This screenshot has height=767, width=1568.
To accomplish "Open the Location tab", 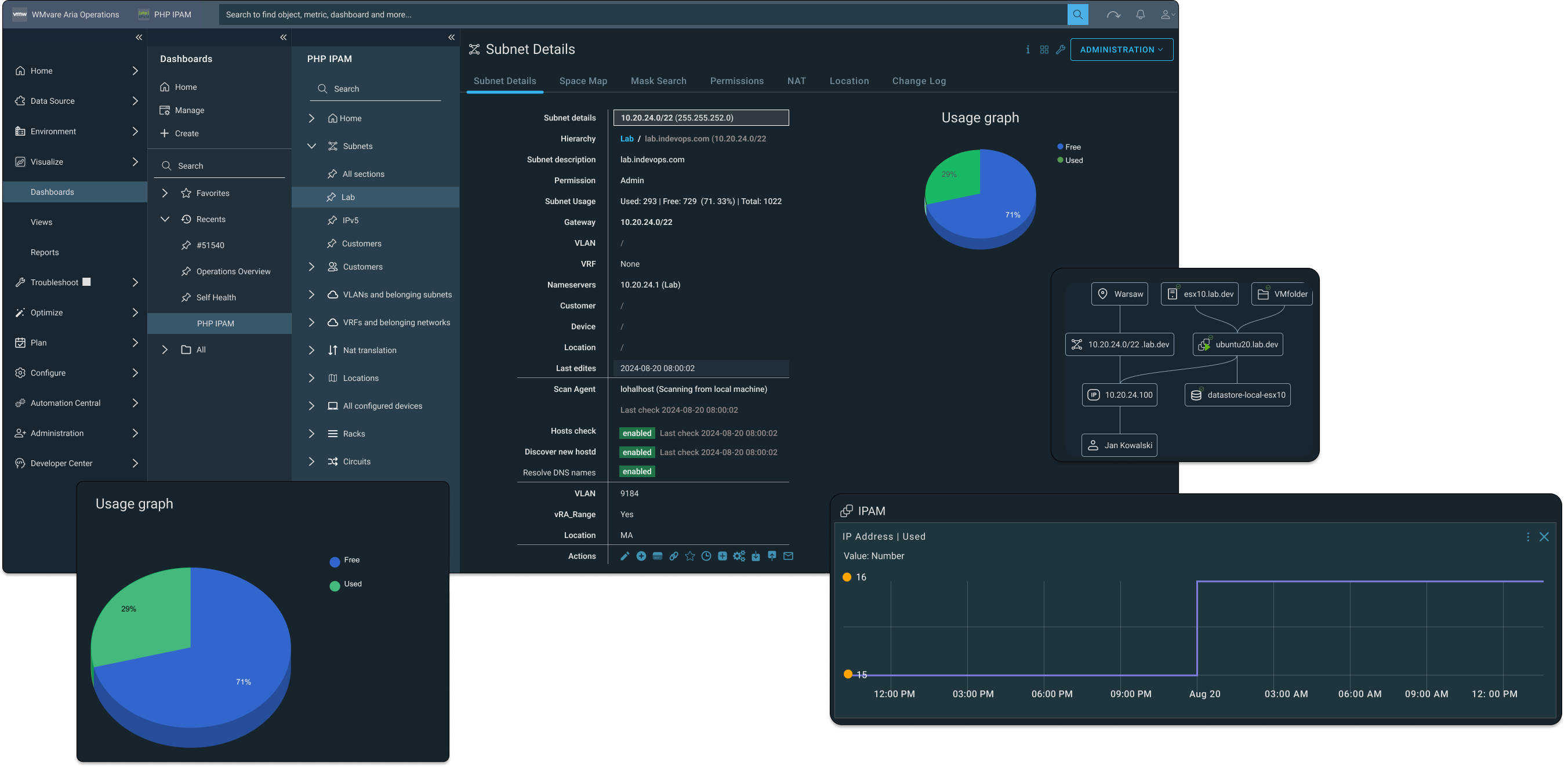I will (848, 81).
